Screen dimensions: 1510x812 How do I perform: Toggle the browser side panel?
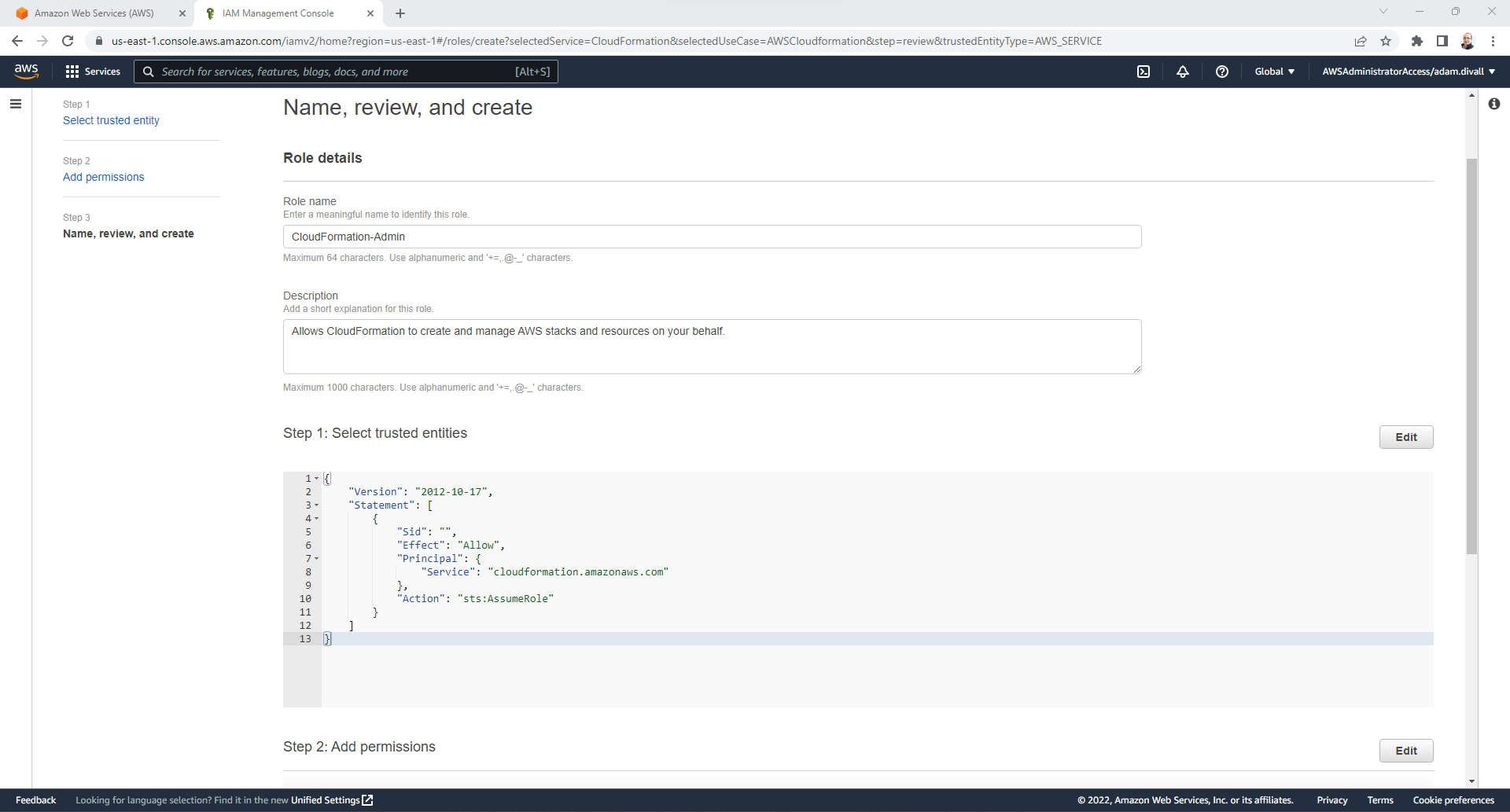pyautogui.click(x=1442, y=41)
